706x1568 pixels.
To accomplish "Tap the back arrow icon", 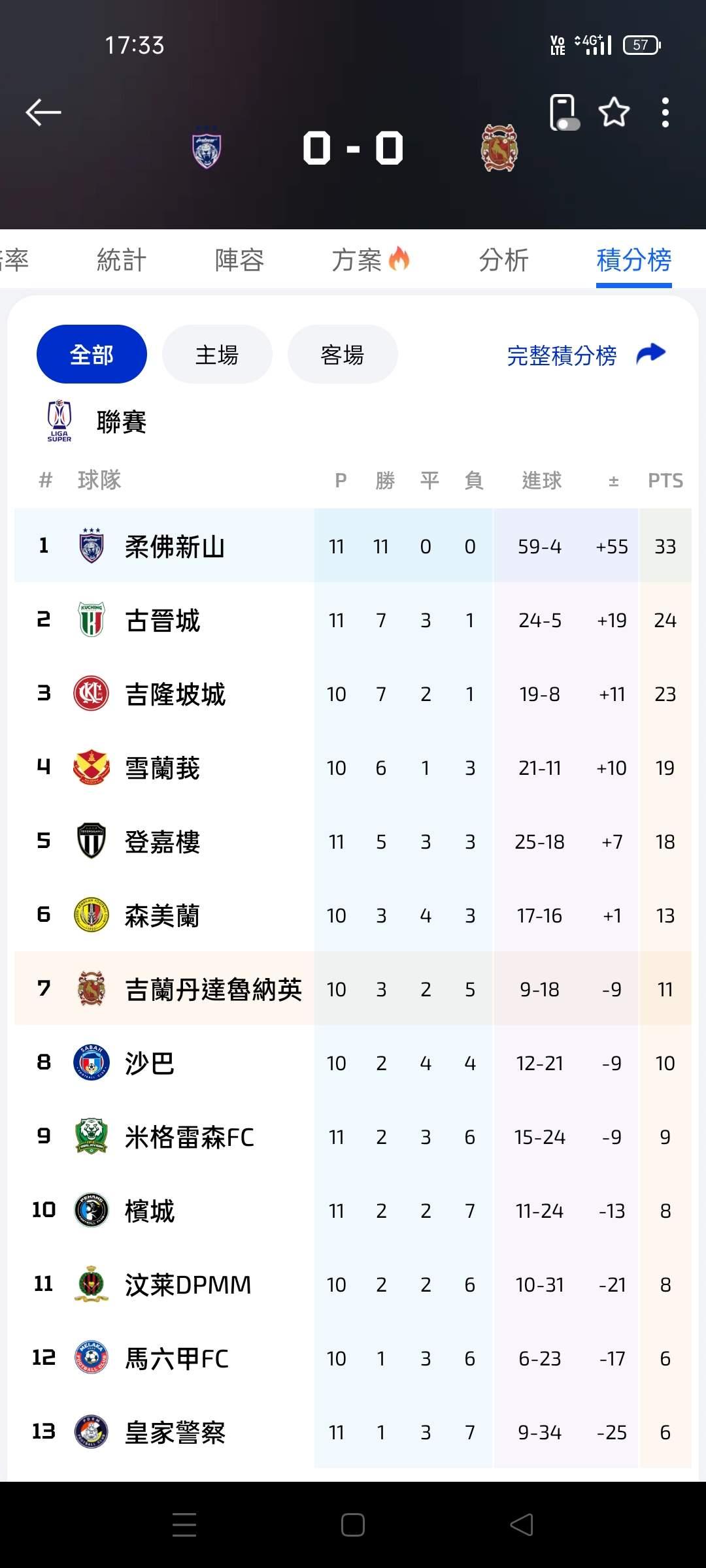I will coord(43,112).
